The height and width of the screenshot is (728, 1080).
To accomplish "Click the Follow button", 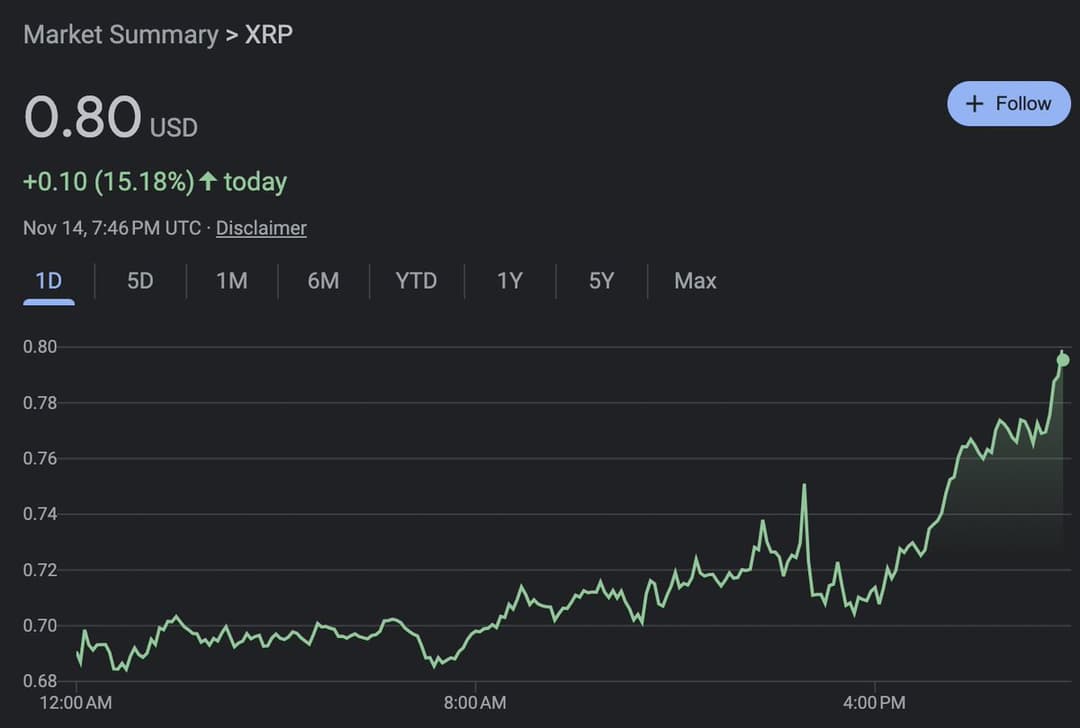I will [x=1008, y=103].
